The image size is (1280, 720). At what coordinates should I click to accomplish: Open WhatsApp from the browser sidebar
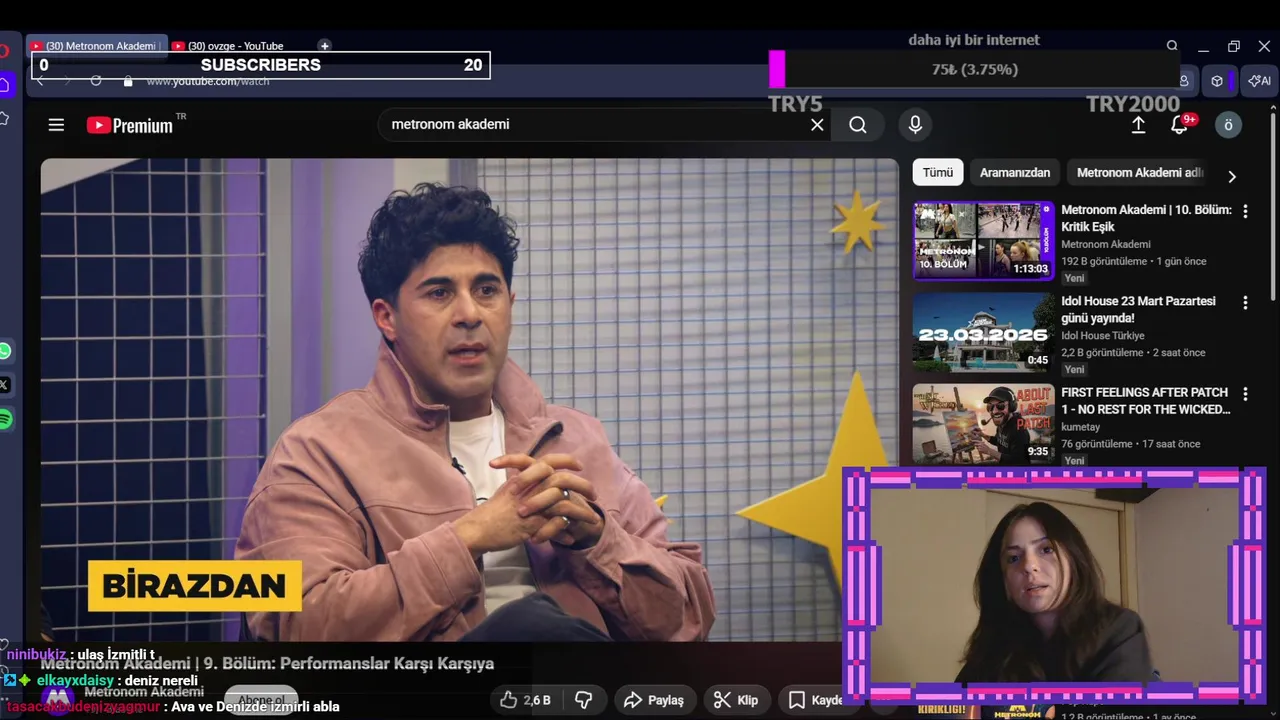[x=5, y=351]
